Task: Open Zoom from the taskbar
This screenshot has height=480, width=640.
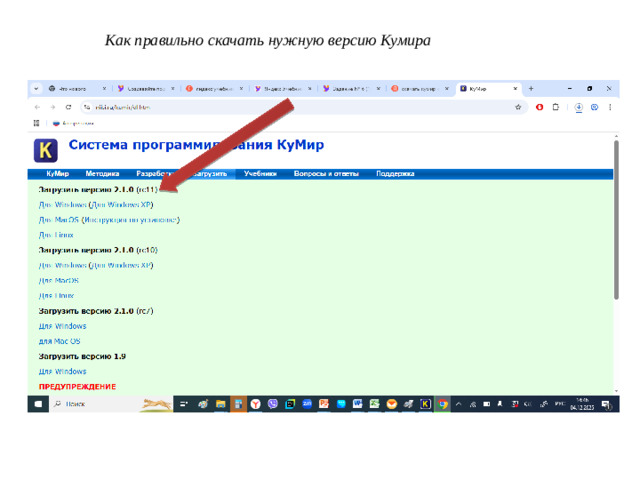Action: point(307,404)
